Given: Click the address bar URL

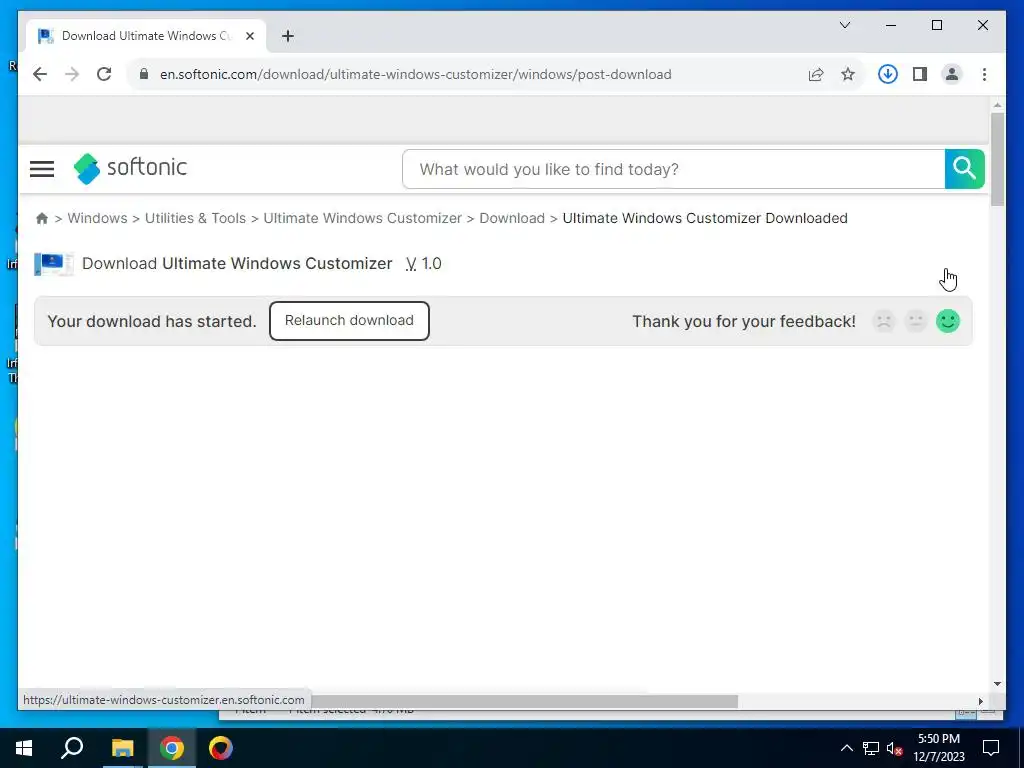Looking at the screenshot, I should [415, 74].
